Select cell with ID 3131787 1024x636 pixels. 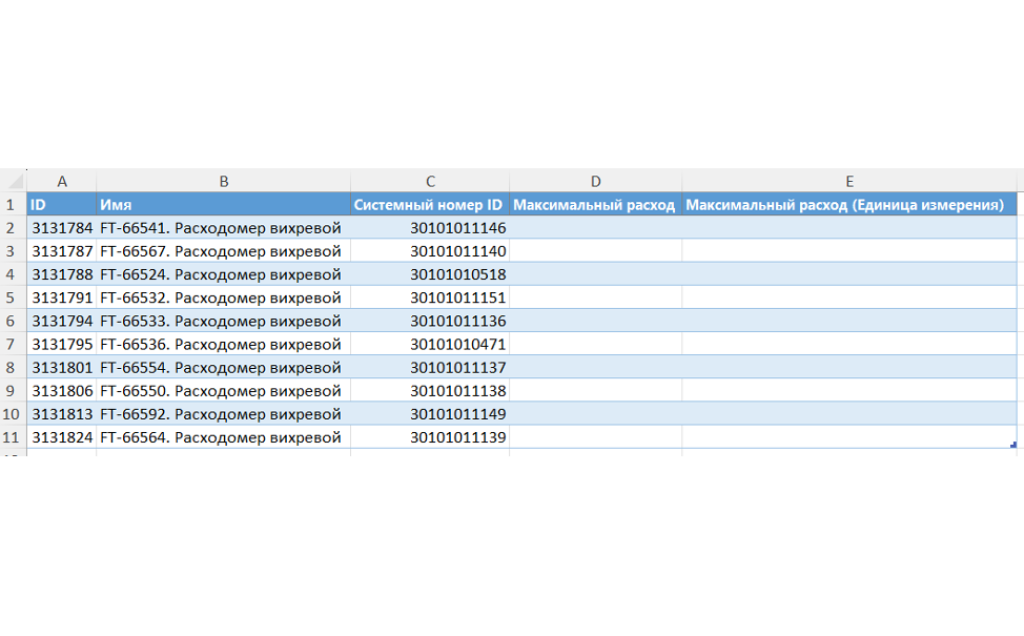(61, 251)
